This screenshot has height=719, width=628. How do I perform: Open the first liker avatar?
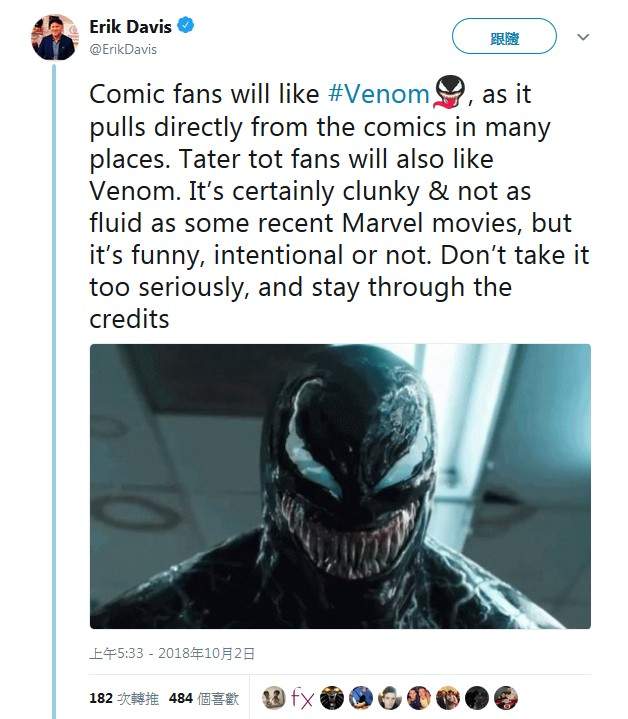click(x=273, y=696)
